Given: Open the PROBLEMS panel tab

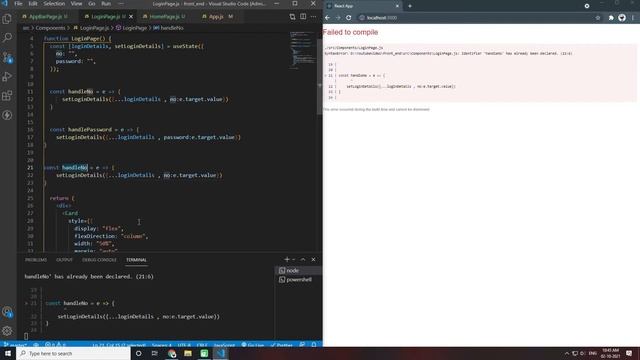Looking at the screenshot, I should click(36, 260).
